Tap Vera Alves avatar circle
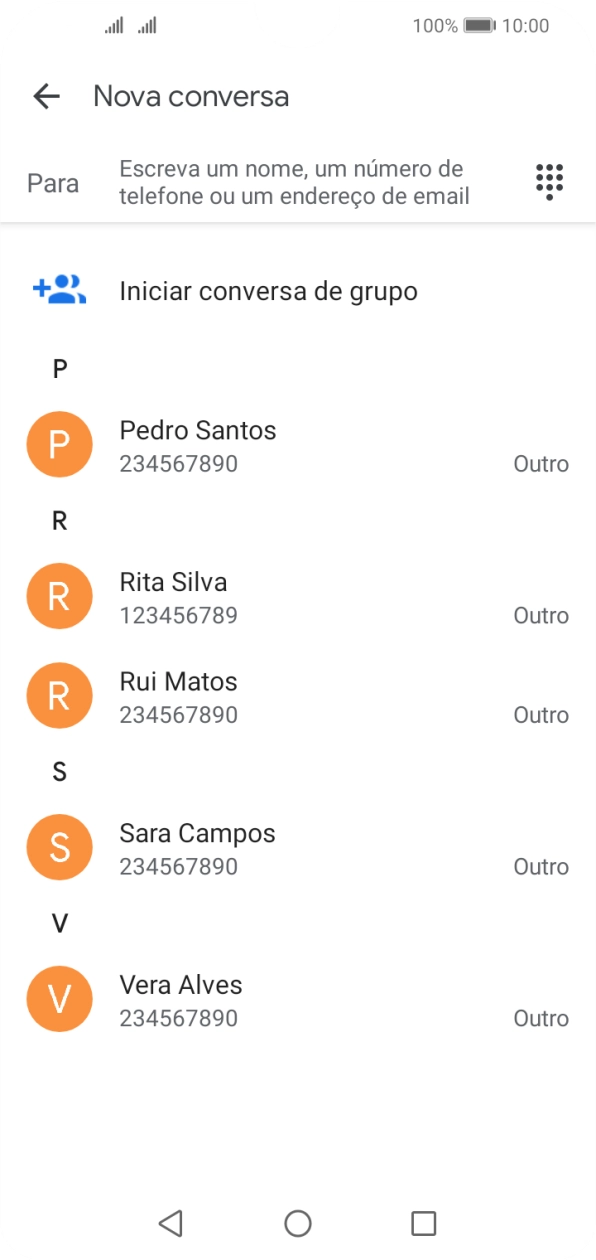This screenshot has height=1260, width=596. click(x=59, y=998)
